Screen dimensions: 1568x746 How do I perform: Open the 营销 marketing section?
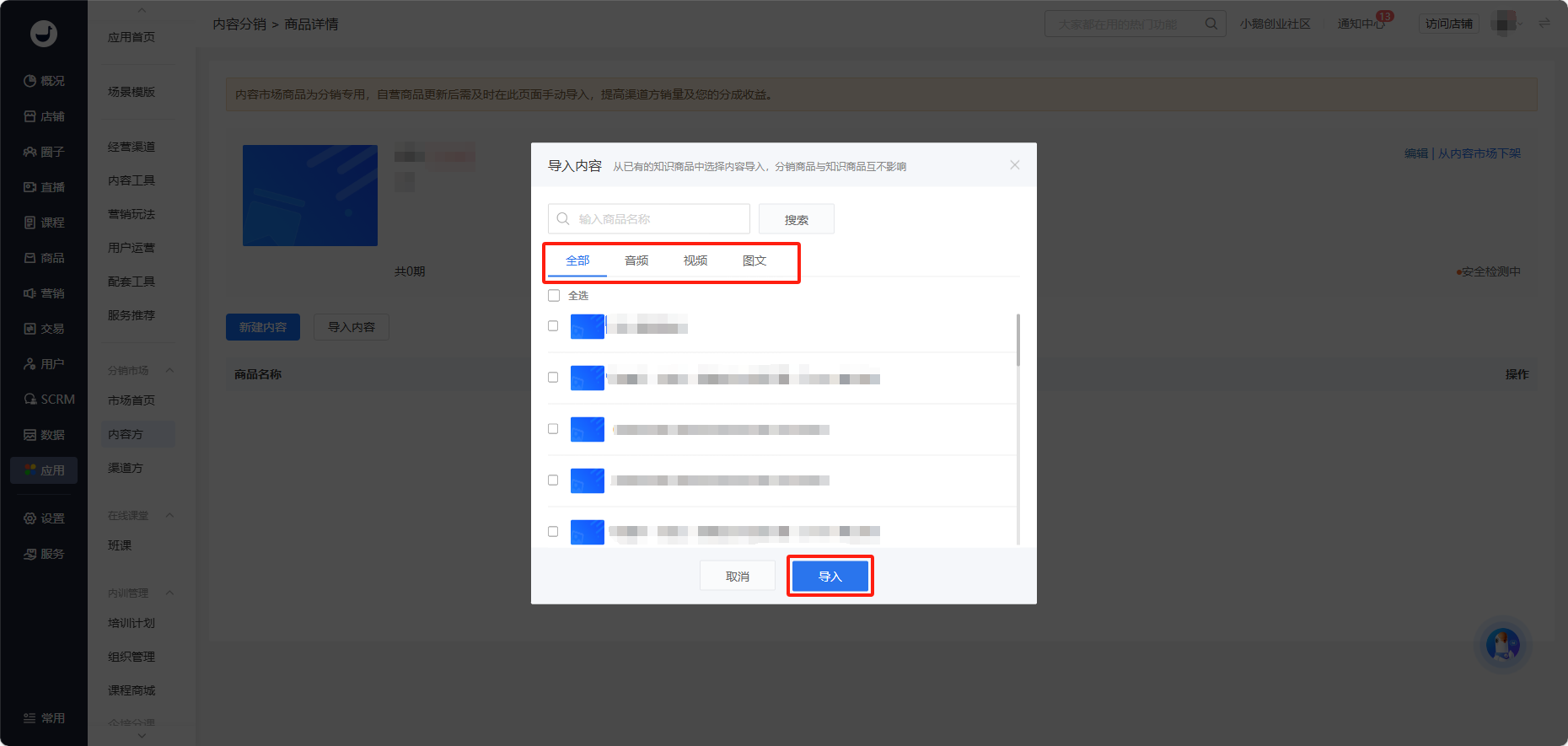(44, 293)
